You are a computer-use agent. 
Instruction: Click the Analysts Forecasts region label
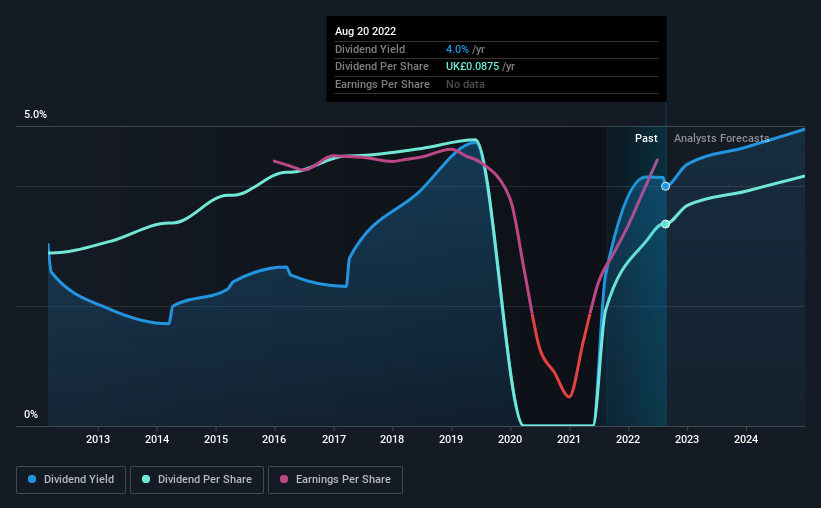coord(722,138)
